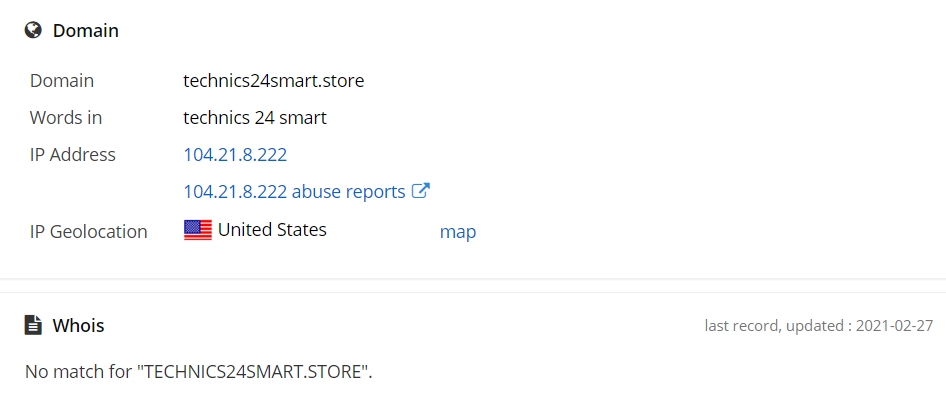Viewport: 946px width, 399px height.
Task: Click the technics24smart.store domain value
Action: (x=274, y=80)
